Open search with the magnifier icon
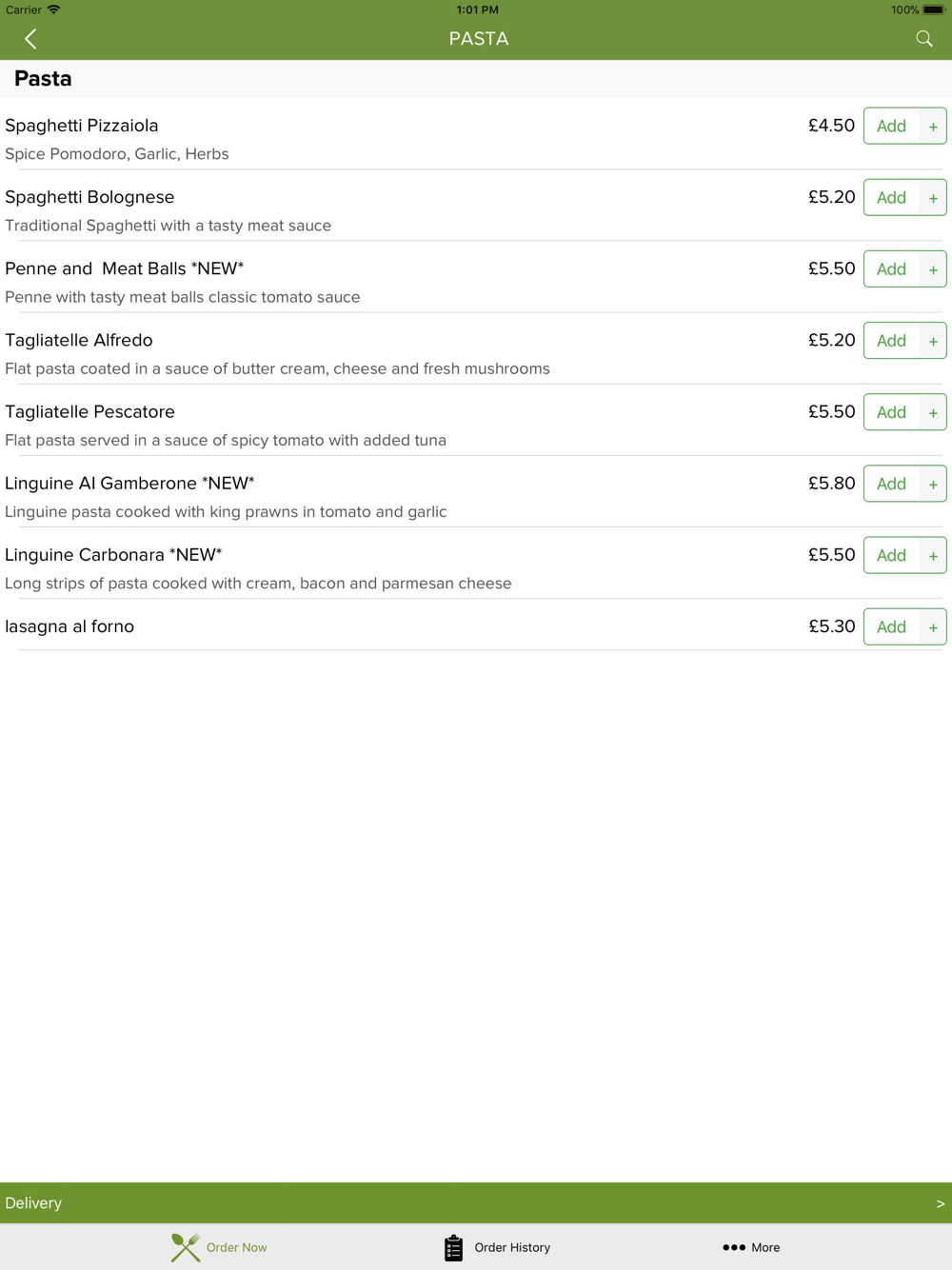The image size is (952, 1270). [x=923, y=39]
